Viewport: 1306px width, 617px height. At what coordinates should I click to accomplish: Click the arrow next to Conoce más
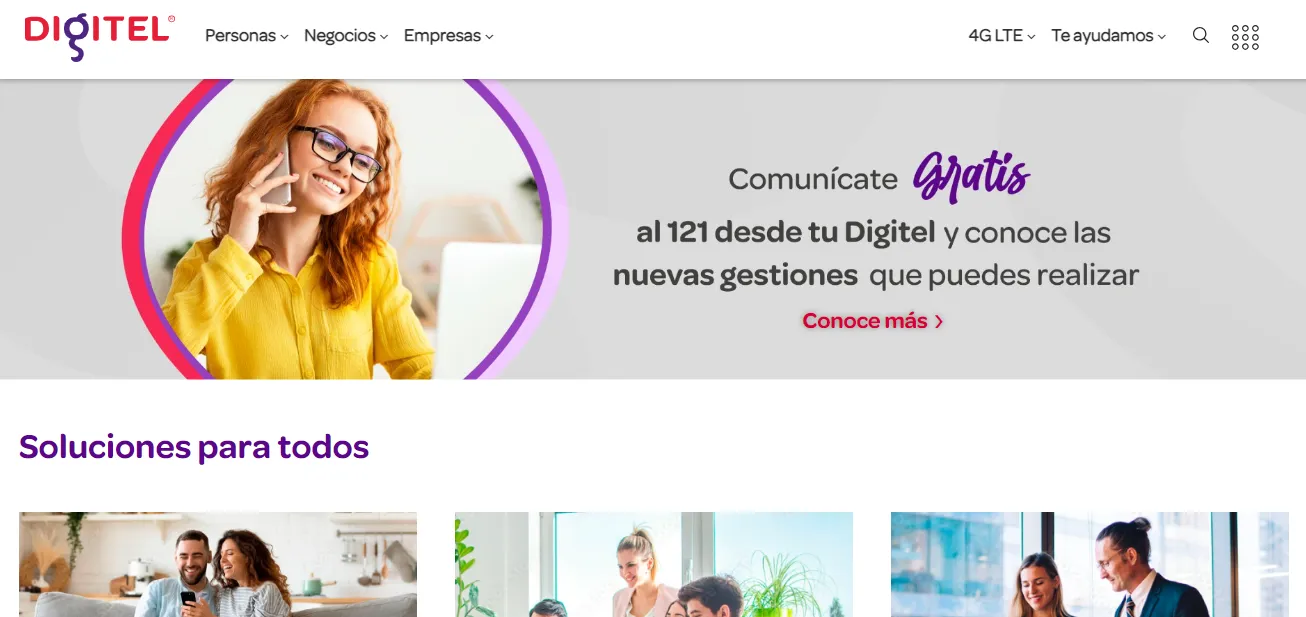(x=939, y=322)
